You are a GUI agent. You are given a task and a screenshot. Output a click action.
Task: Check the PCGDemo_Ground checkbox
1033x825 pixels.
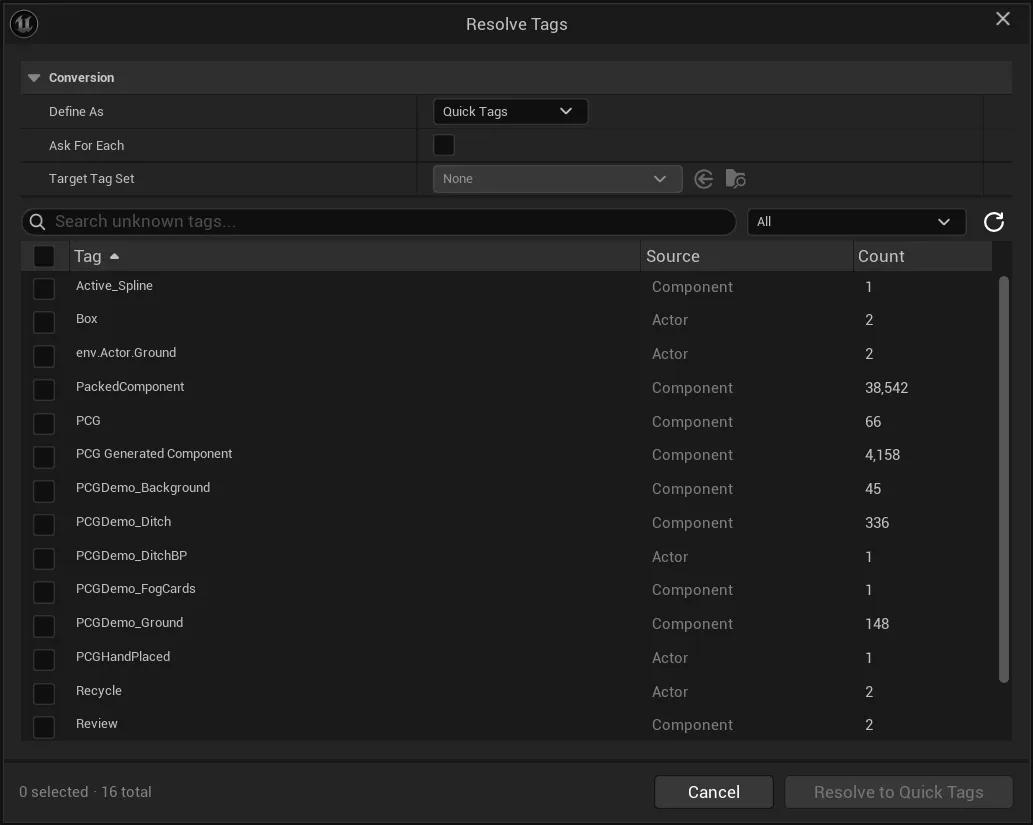coord(44,626)
